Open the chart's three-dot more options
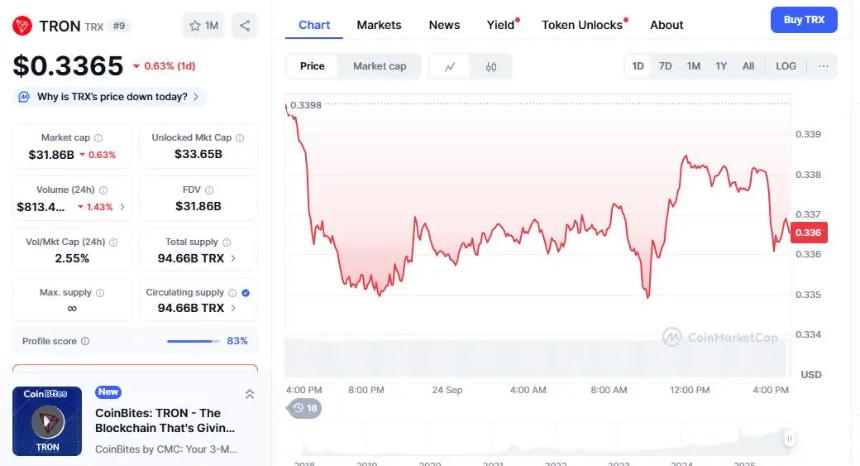Viewport: 860px width, 466px height. [823, 66]
